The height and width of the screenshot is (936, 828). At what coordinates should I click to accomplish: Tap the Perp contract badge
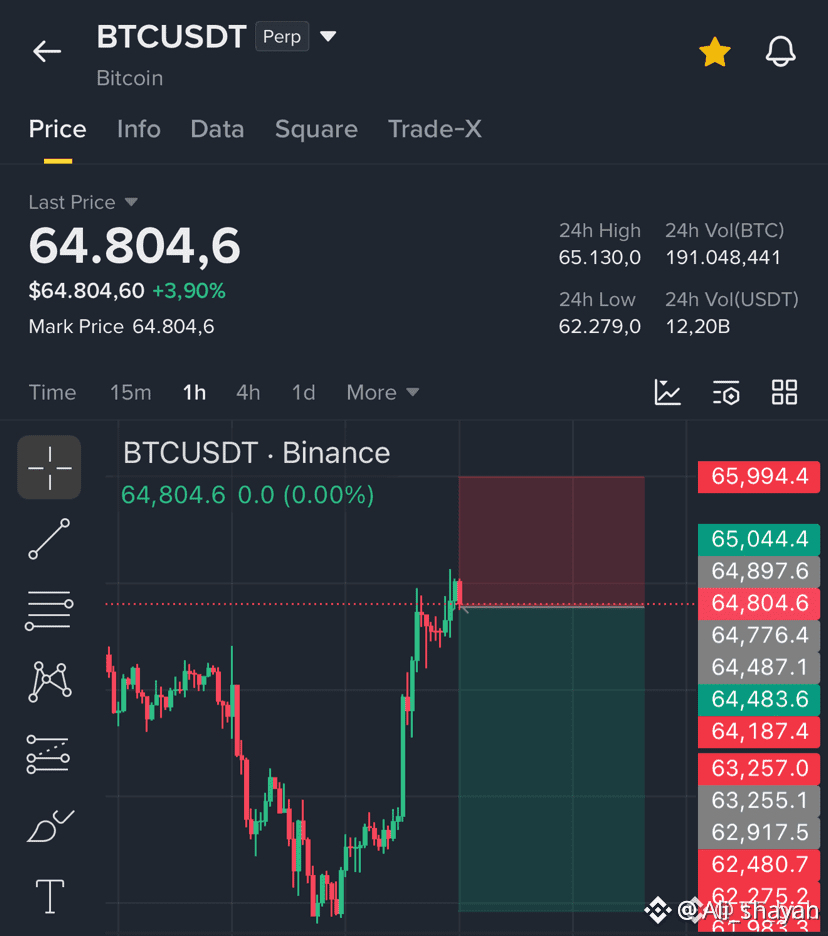282,36
